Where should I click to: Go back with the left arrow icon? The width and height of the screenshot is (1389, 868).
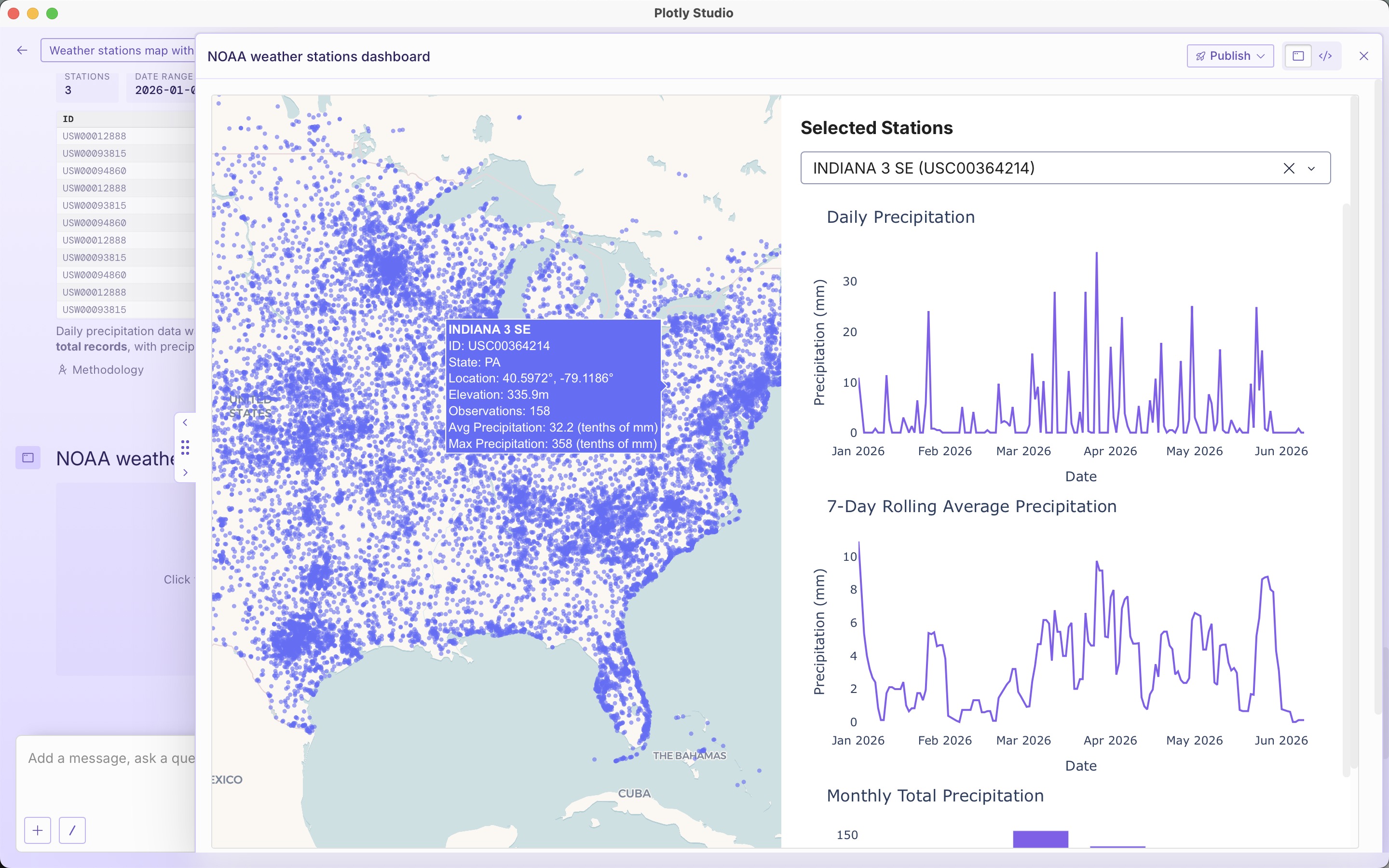click(22, 51)
